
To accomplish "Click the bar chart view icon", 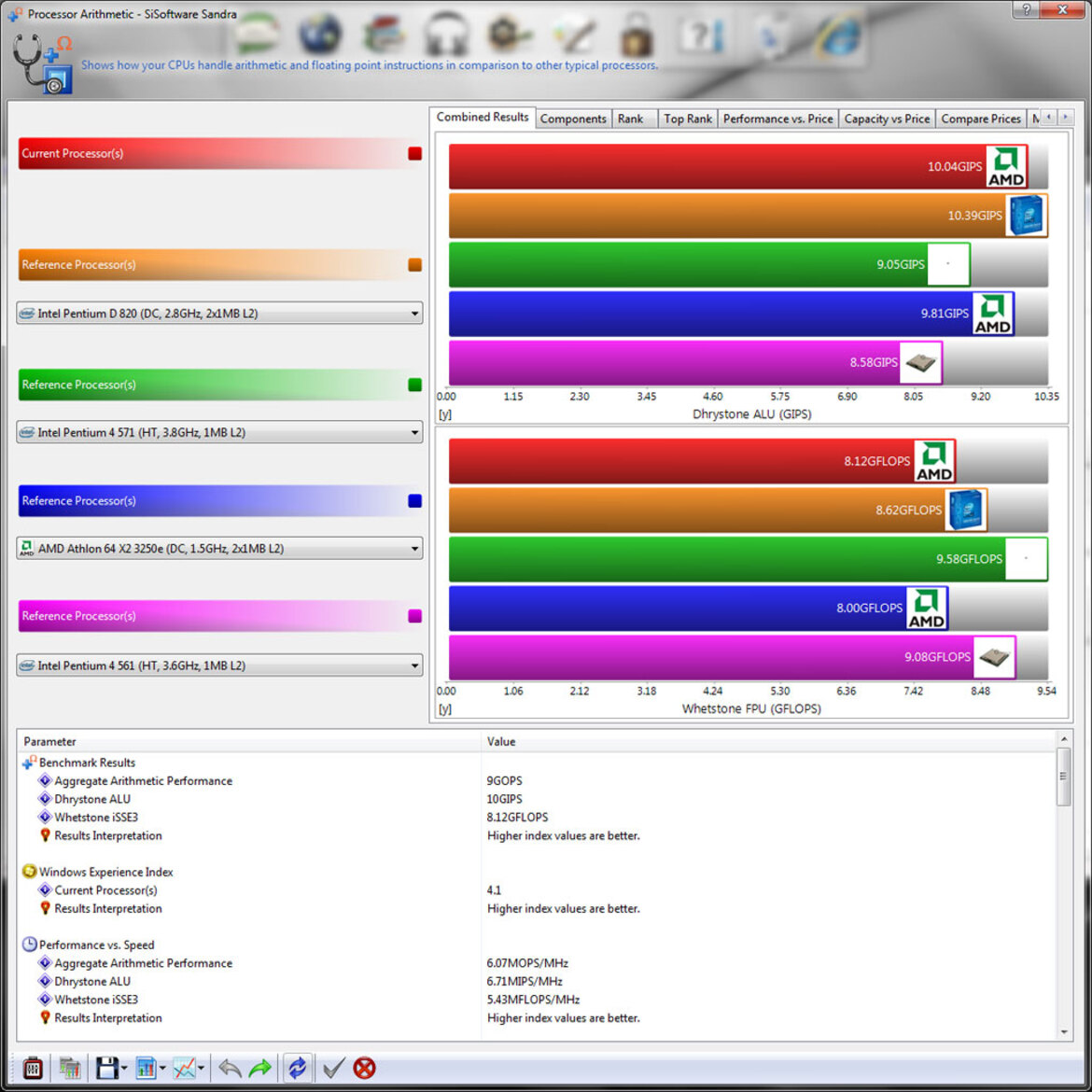I will pos(147,1068).
